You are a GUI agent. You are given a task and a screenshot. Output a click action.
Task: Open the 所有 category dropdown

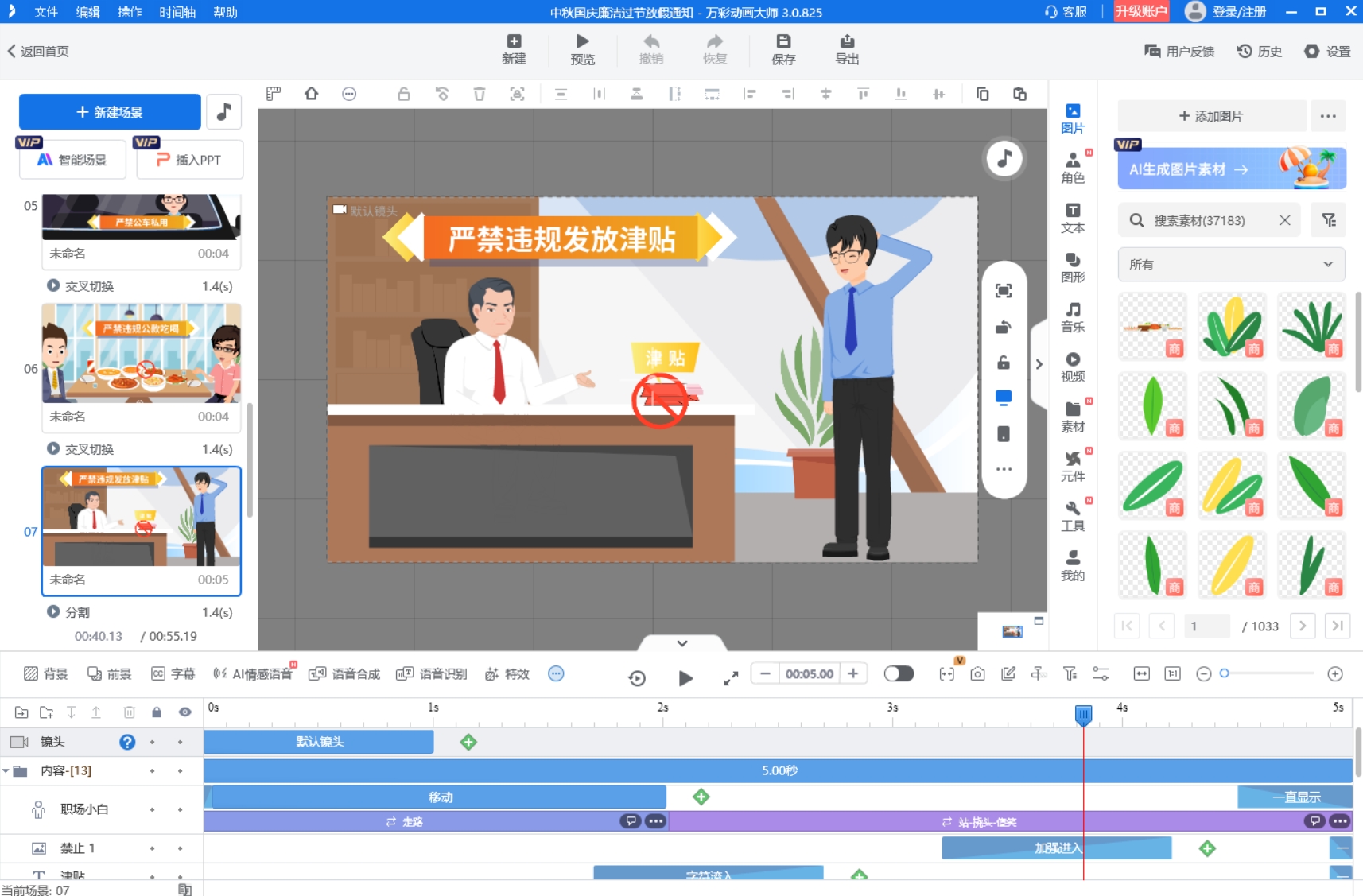pyautogui.click(x=1230, y=265)
